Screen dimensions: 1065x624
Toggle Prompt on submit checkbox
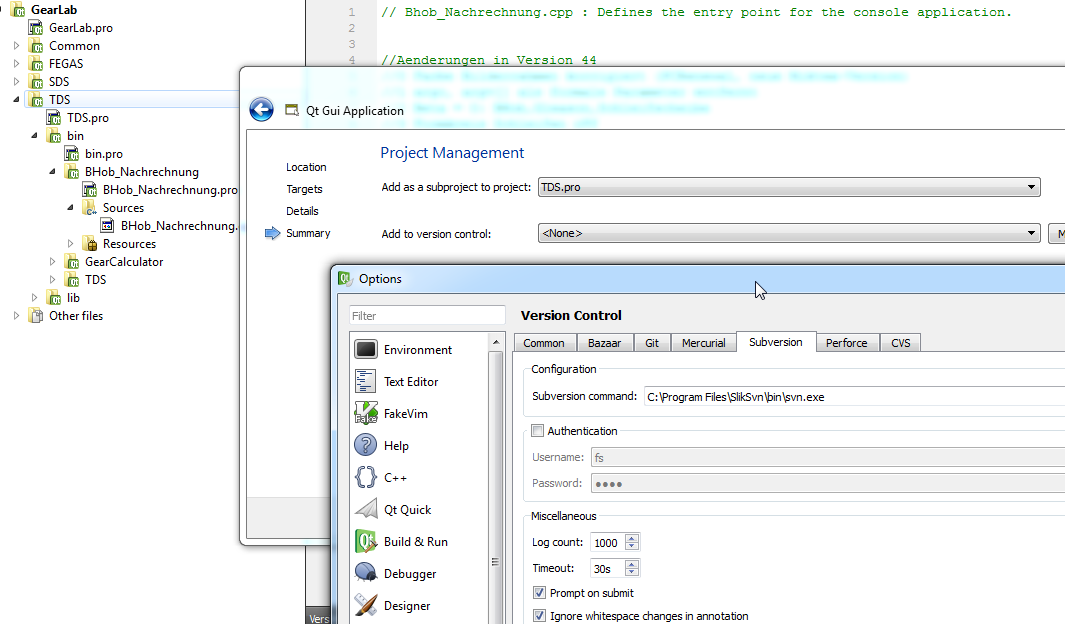(540, 593)
